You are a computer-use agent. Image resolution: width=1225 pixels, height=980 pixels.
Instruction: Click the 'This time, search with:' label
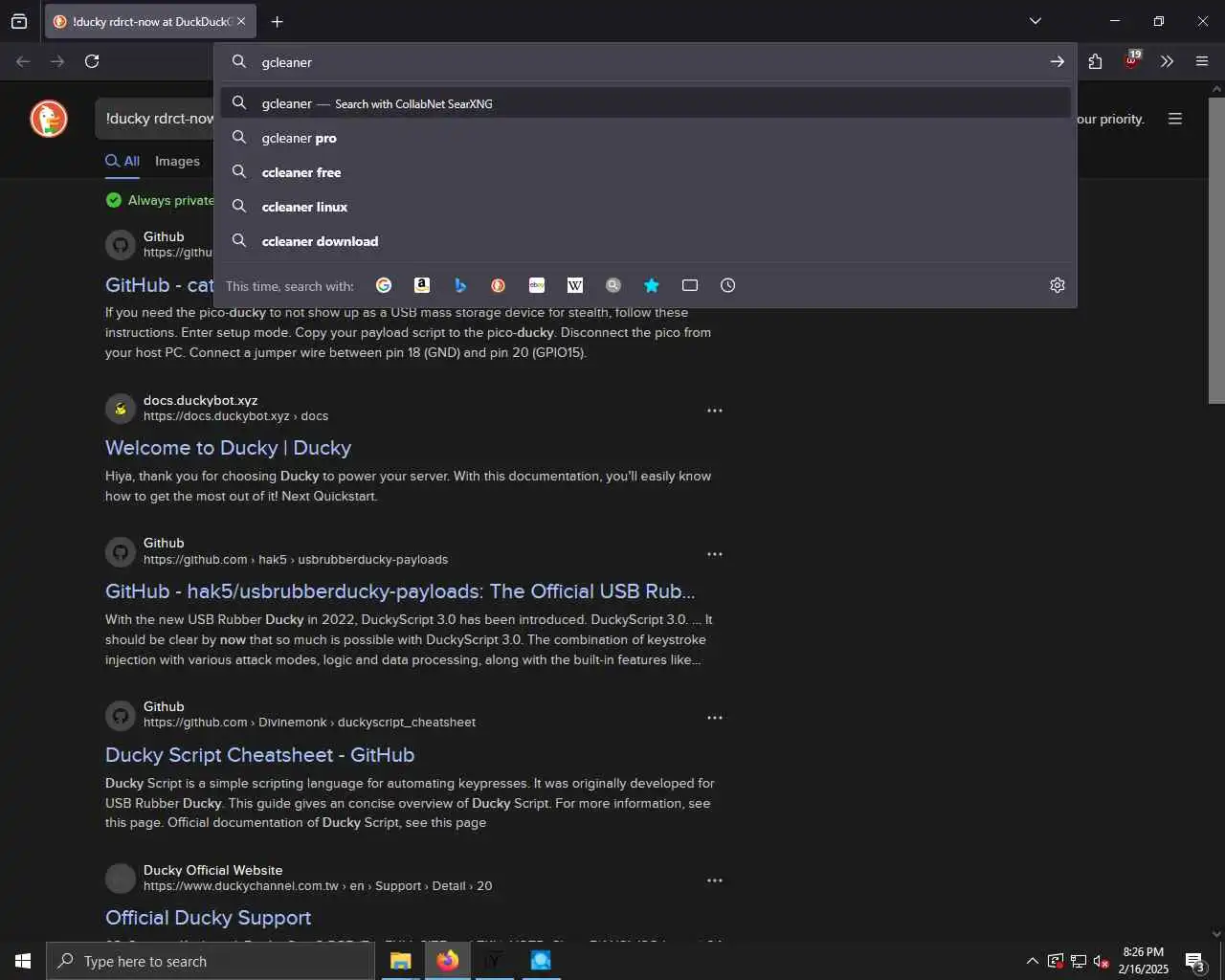point(289,286)
